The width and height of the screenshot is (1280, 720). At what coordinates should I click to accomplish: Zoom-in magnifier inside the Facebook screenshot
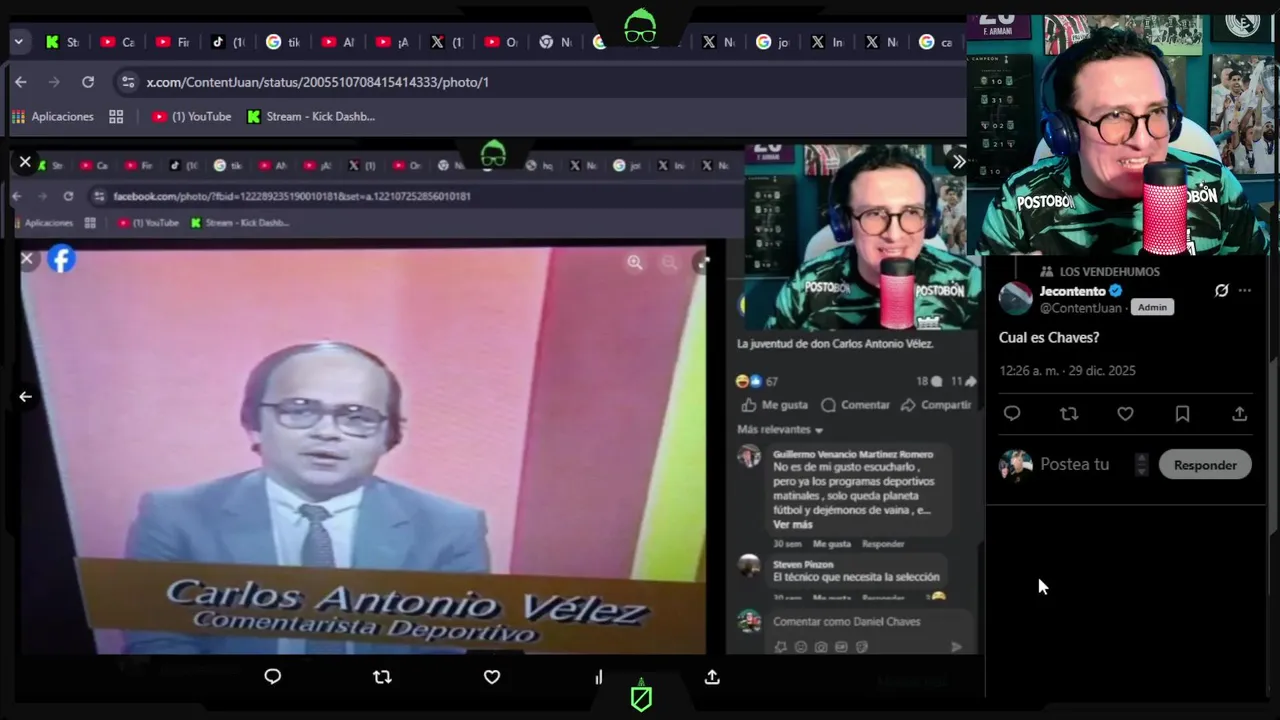(635, 262)
